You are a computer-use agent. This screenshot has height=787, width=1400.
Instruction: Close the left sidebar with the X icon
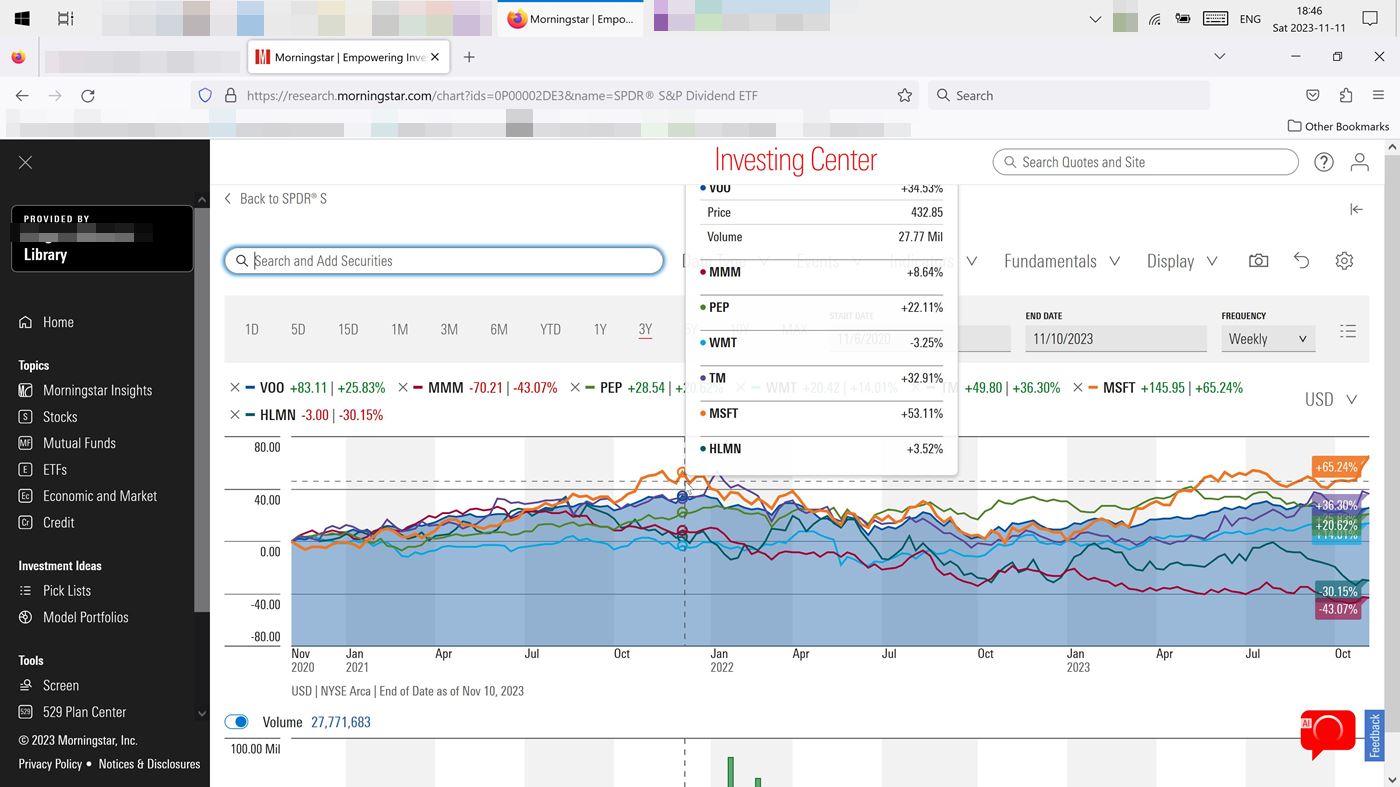(26, 162)
